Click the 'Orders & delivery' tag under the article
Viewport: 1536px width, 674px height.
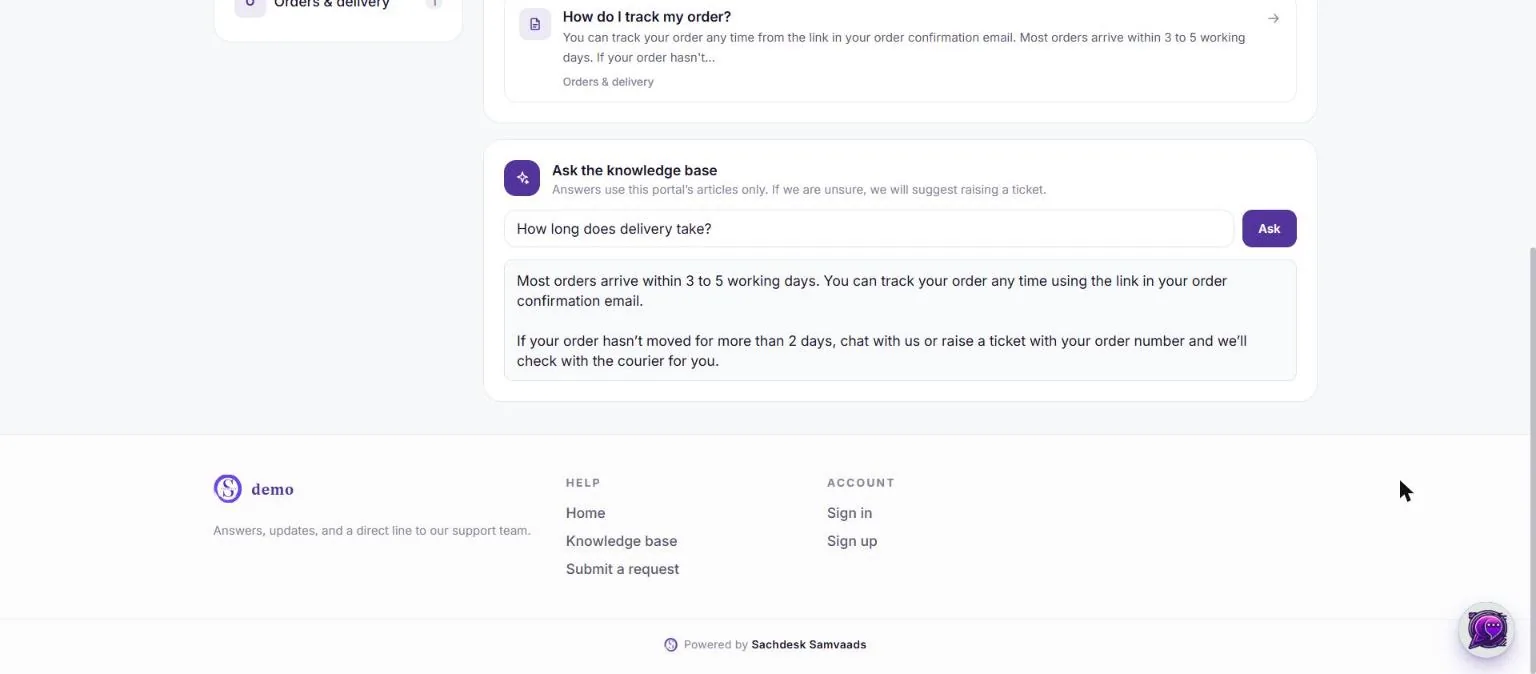(x=608, y=82)
